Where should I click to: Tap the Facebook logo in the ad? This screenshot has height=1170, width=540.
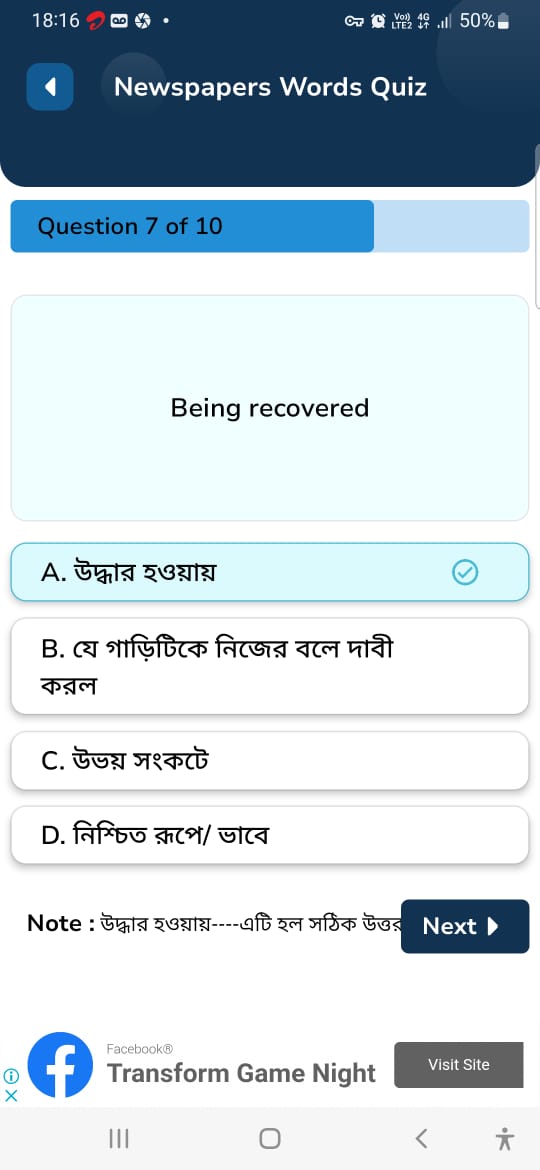tap(60, 1065)
